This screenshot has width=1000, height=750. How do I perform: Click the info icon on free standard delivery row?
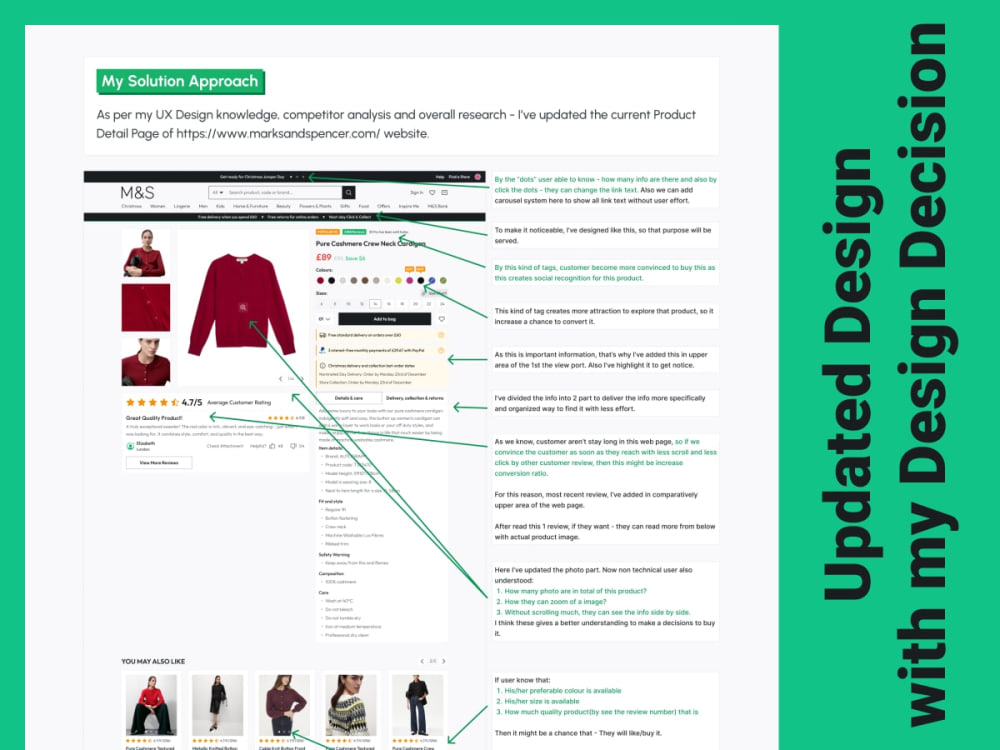[x=441, y=335]
